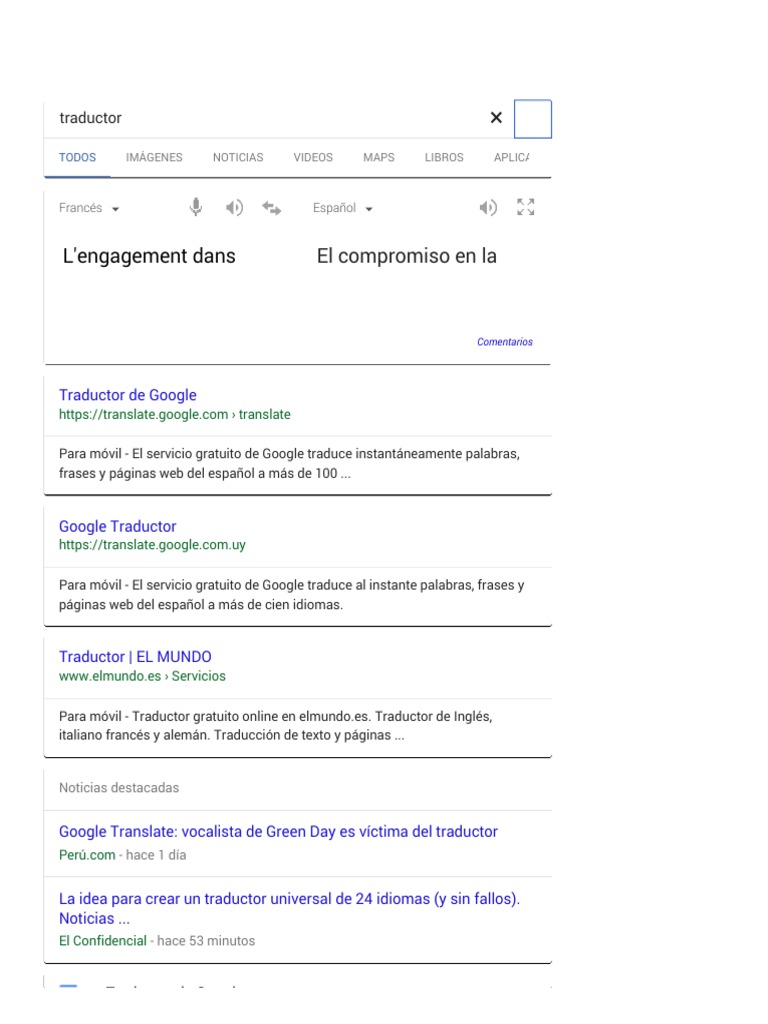Open the Español target language dropdown
This screenshot has width=768, height=1024.
(x=343, y=208)
